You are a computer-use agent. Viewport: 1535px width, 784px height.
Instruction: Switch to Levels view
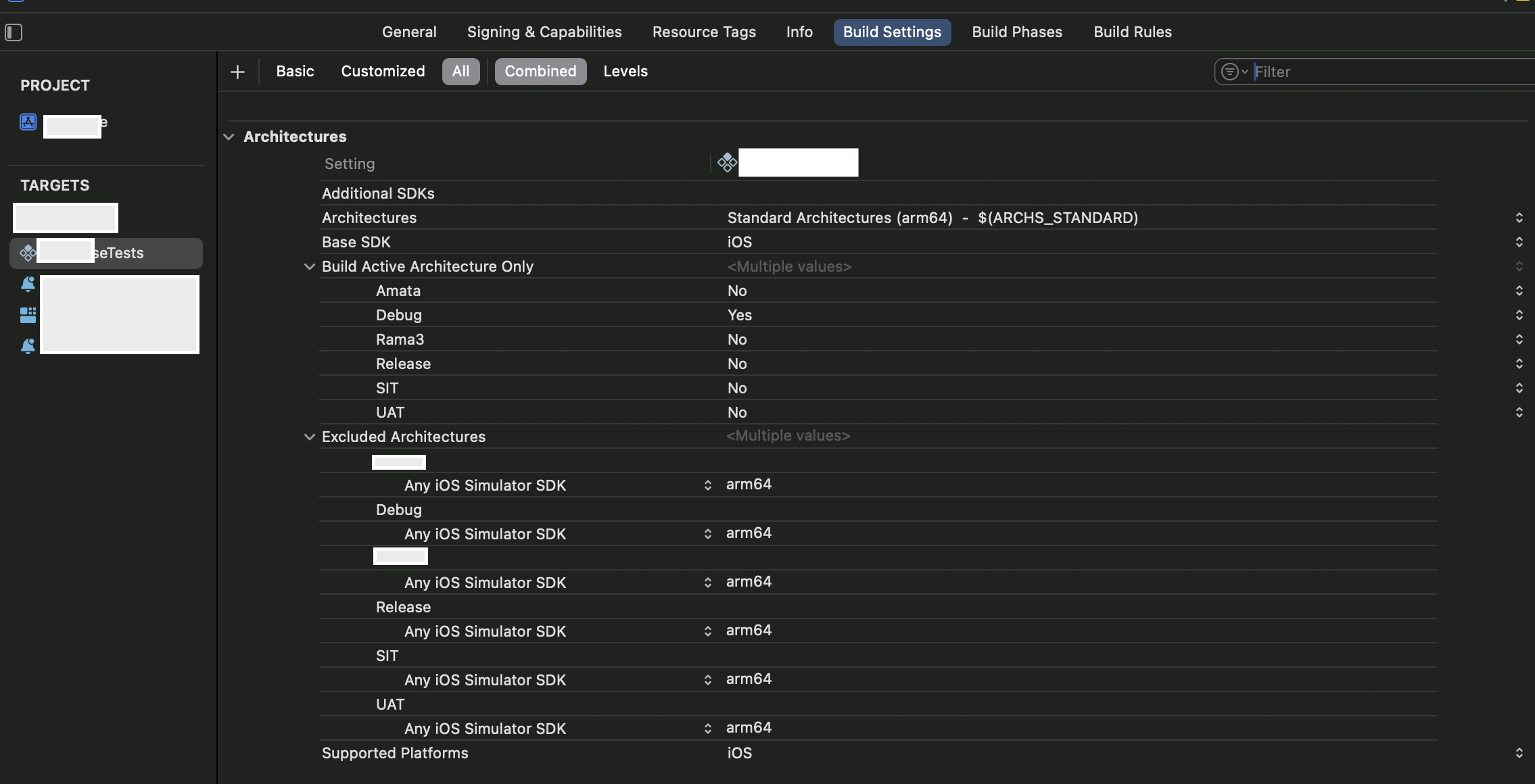625,72
